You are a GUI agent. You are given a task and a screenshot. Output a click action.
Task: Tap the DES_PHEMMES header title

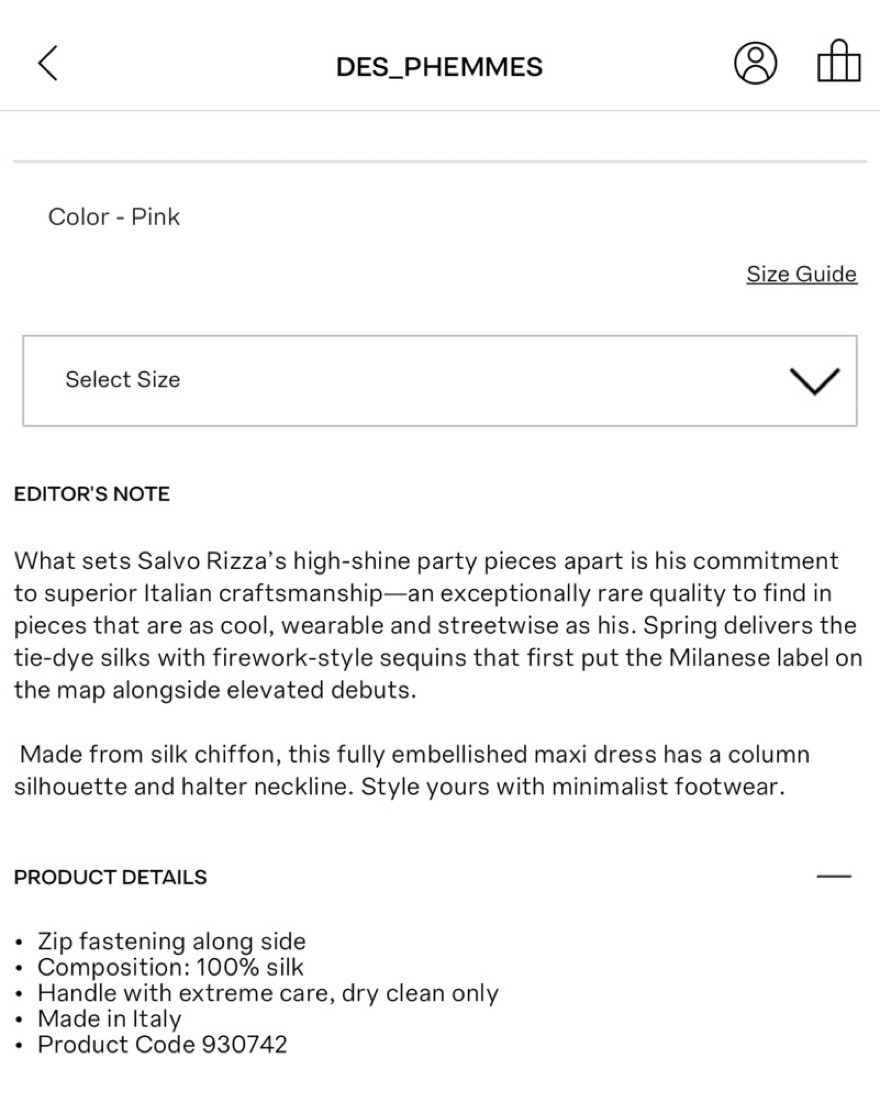(x=440, y=67)
